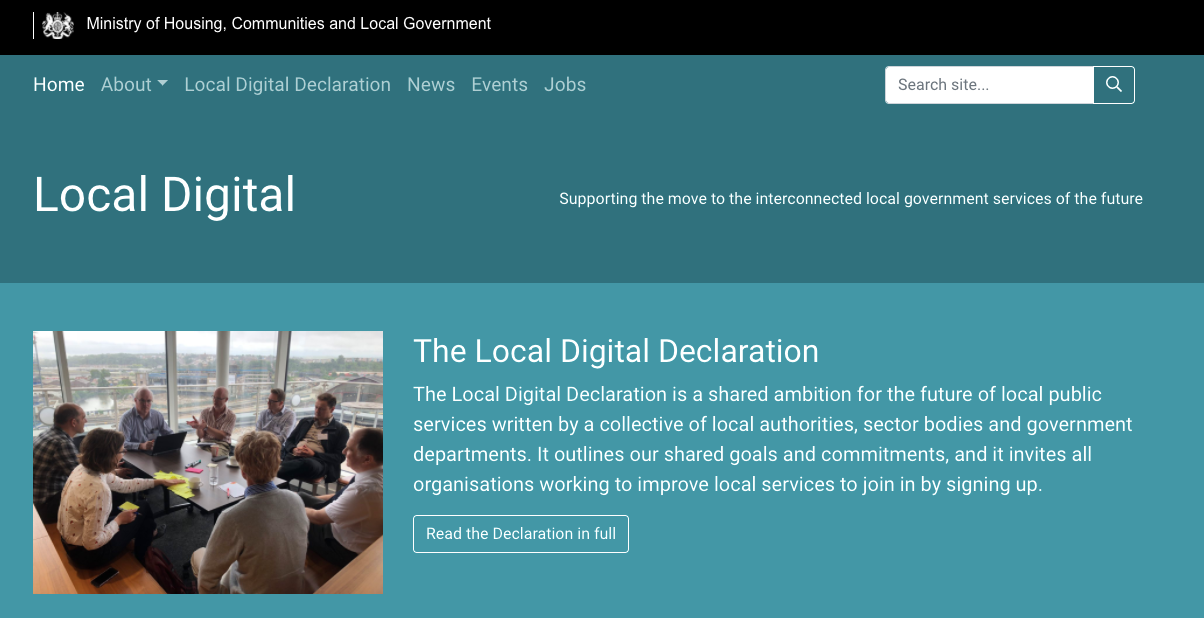
Task: Click the magnifying glass search button
Action: coord(1114,85)
